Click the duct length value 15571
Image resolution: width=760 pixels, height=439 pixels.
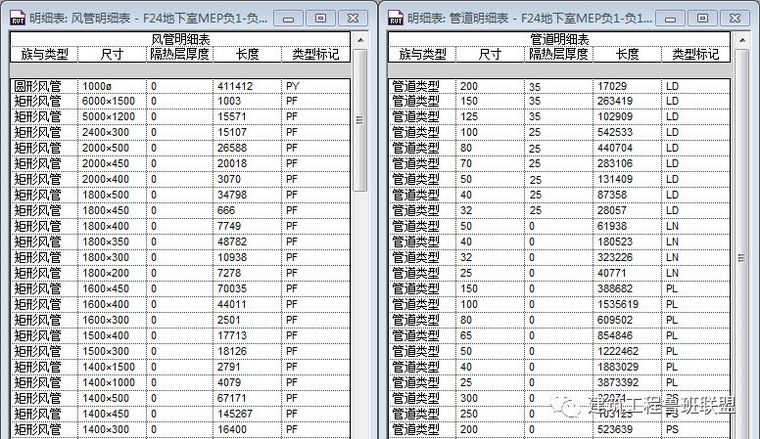tap(232, 117)
